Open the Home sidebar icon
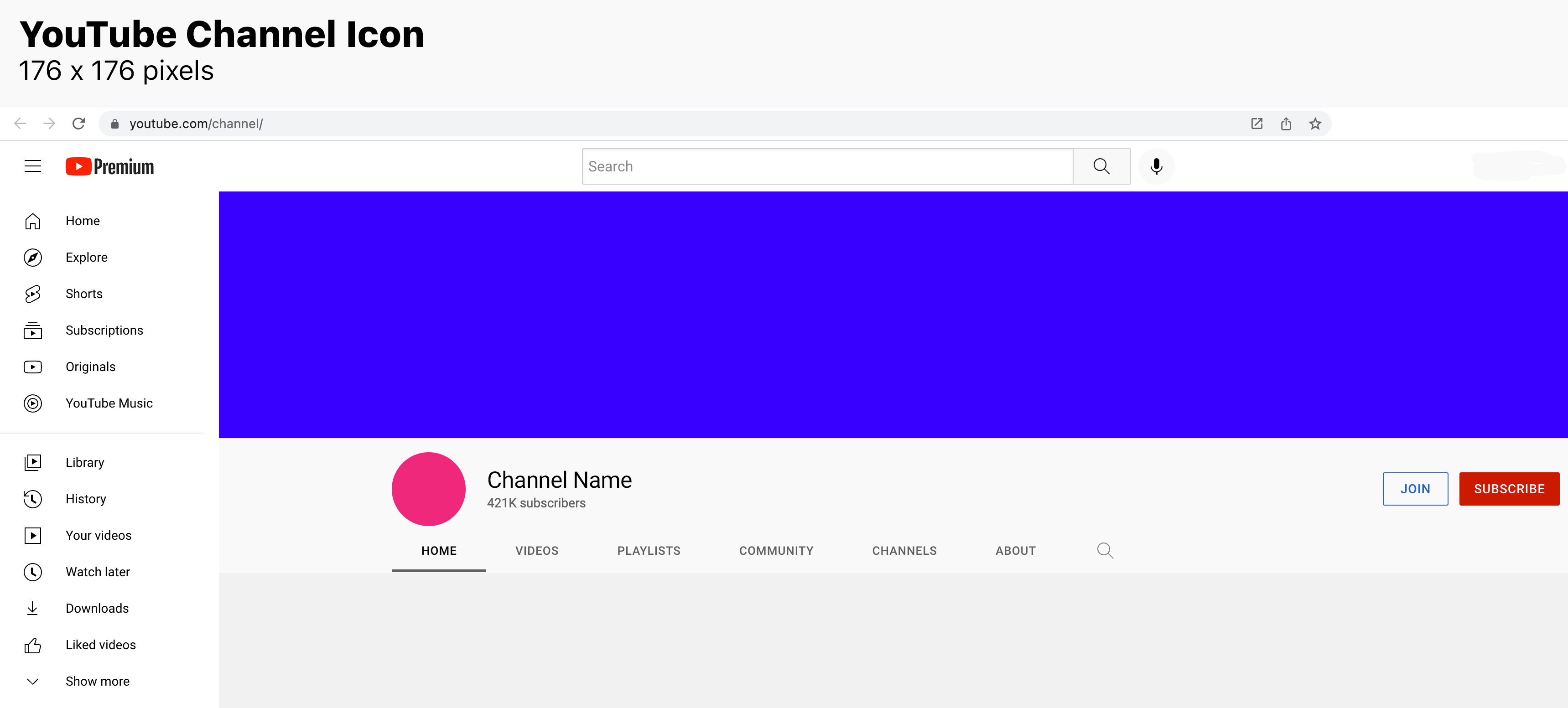Image resolution: width=1568 pixels, height=708 pixels. [33, 221]
